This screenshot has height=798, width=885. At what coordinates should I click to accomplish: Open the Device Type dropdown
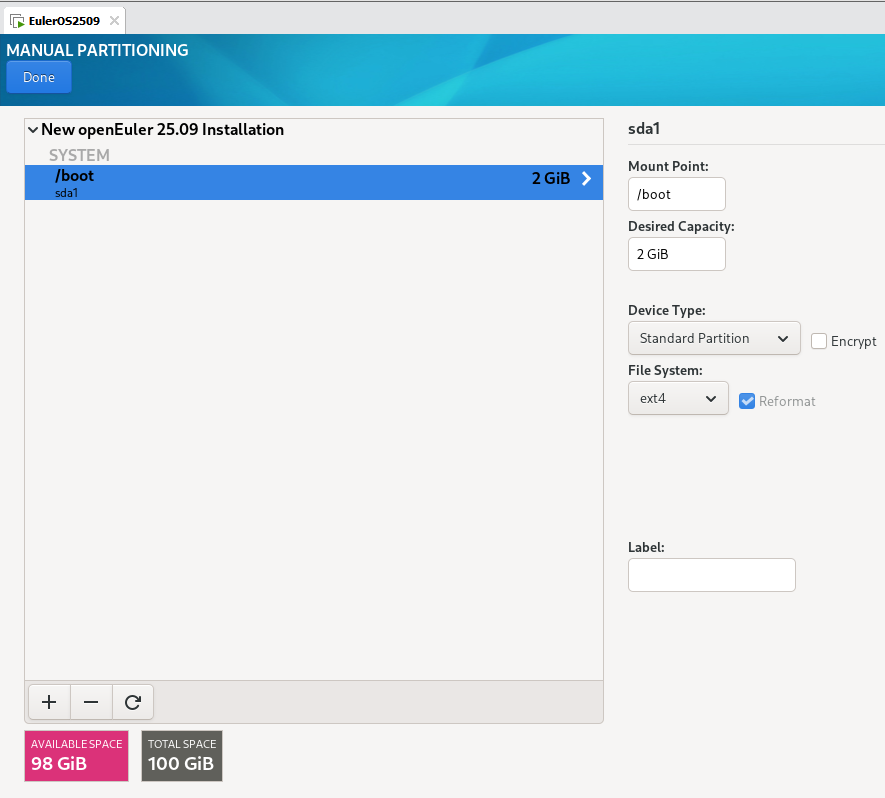click(714, 338)
